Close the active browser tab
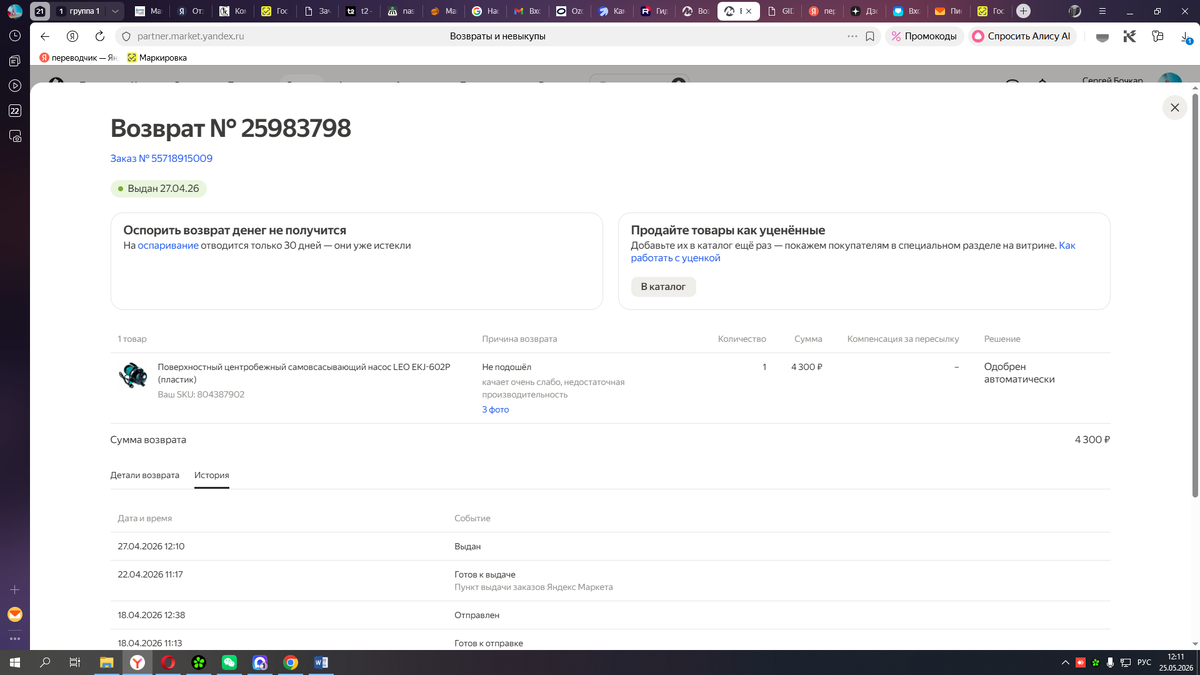This screenshot has height=675, width=1200. 748,11
